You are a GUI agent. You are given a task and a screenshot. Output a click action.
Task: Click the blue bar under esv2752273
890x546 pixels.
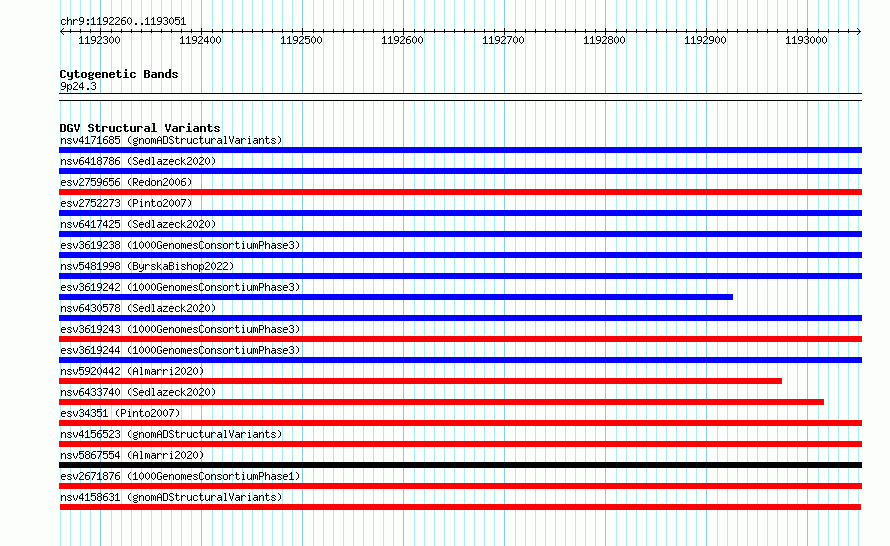[460, 213]
